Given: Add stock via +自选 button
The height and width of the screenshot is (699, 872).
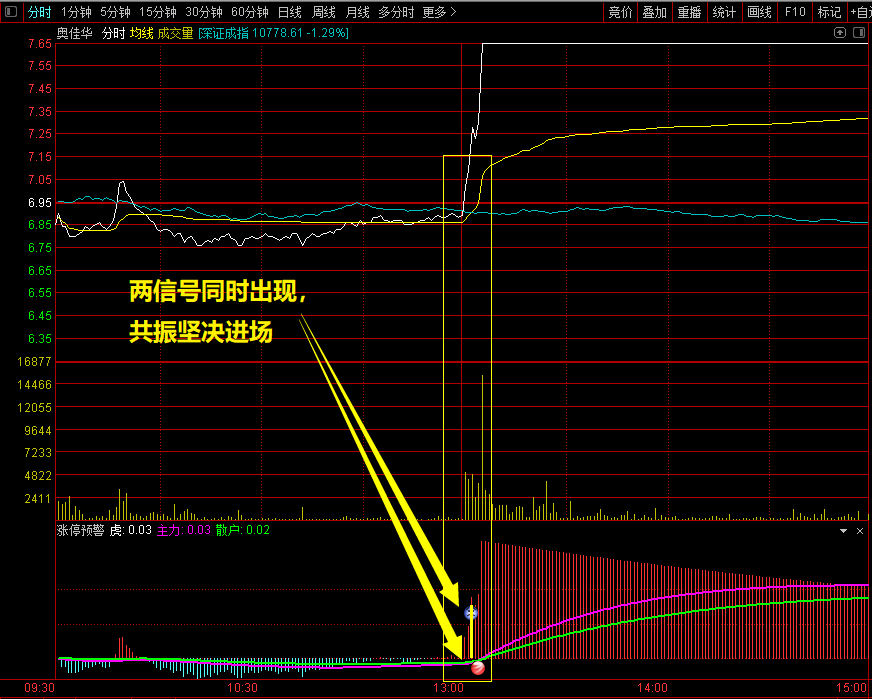Looking at the screenshot, I should pyautogui.click(x=859, y=12).
